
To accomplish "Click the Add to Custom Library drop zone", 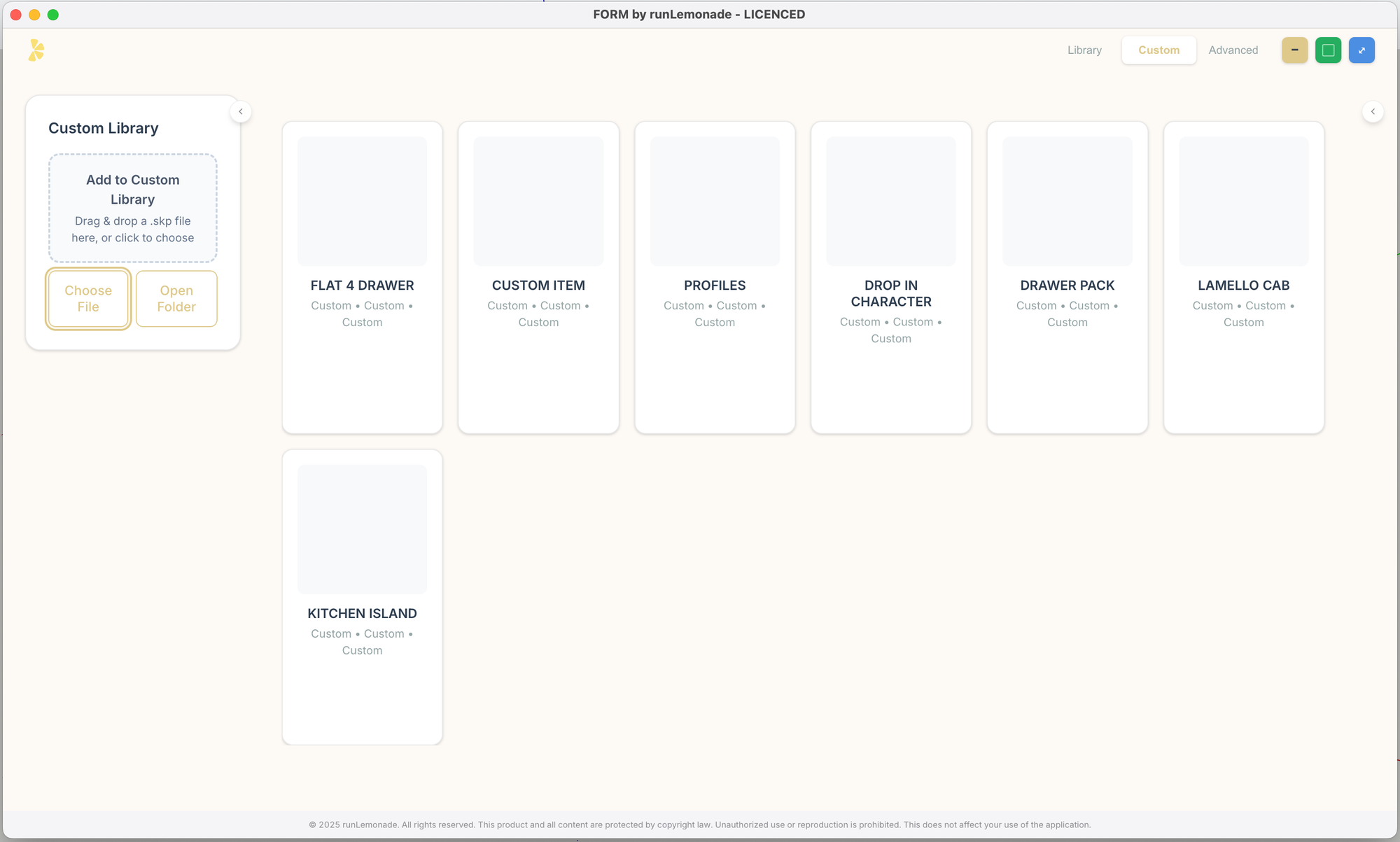I will click(133, 208).
